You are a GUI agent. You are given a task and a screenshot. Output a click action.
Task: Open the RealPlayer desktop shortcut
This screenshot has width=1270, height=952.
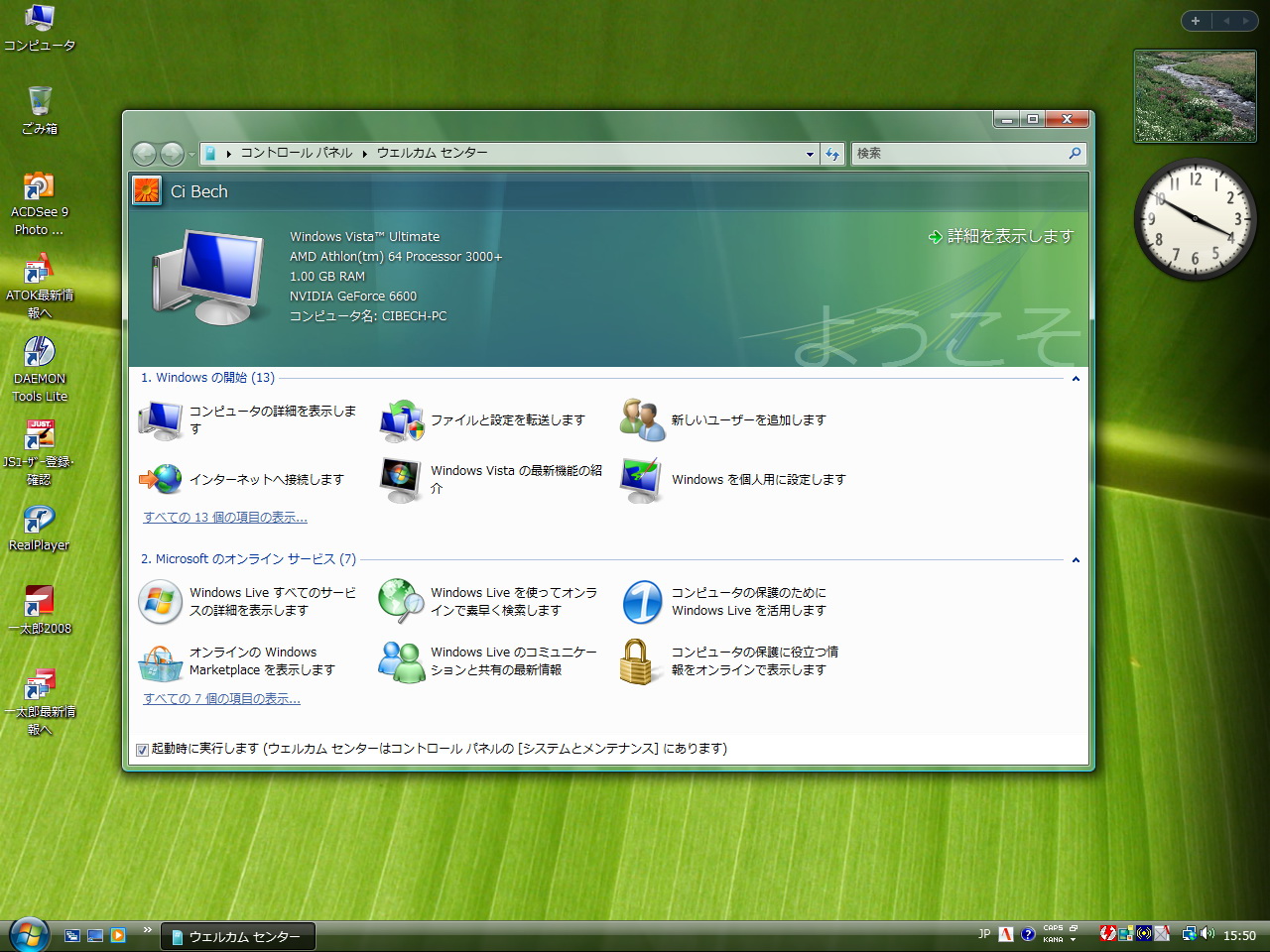tap(40, 520)
